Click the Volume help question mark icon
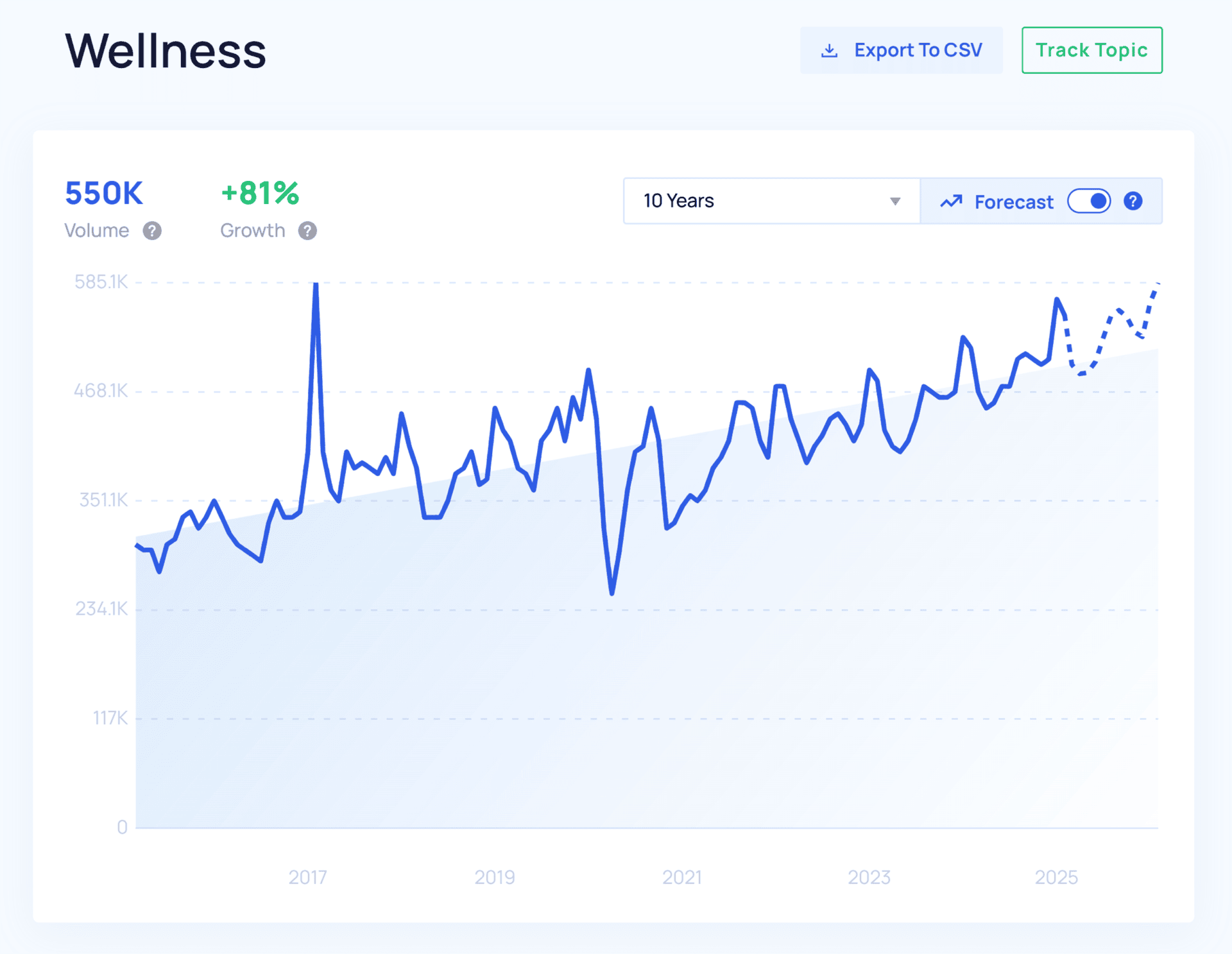 (x=152, y=231)
